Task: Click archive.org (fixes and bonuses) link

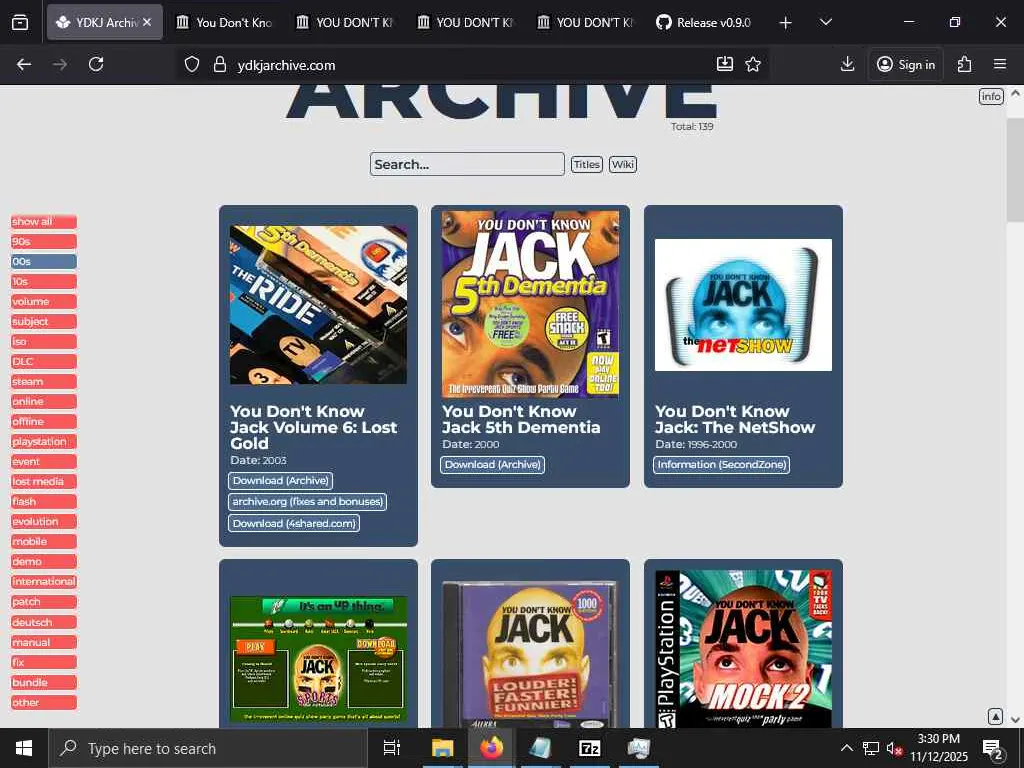Action: pyautogui.click(x=308, y=502)
